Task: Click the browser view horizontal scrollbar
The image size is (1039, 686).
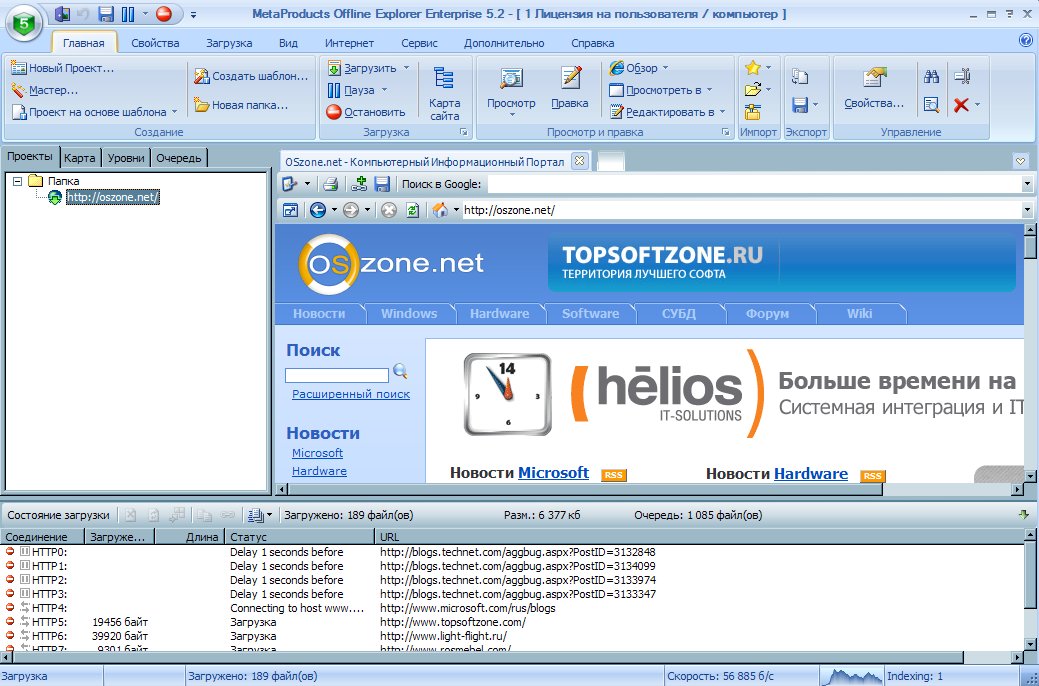Action: tap(586, 489)
